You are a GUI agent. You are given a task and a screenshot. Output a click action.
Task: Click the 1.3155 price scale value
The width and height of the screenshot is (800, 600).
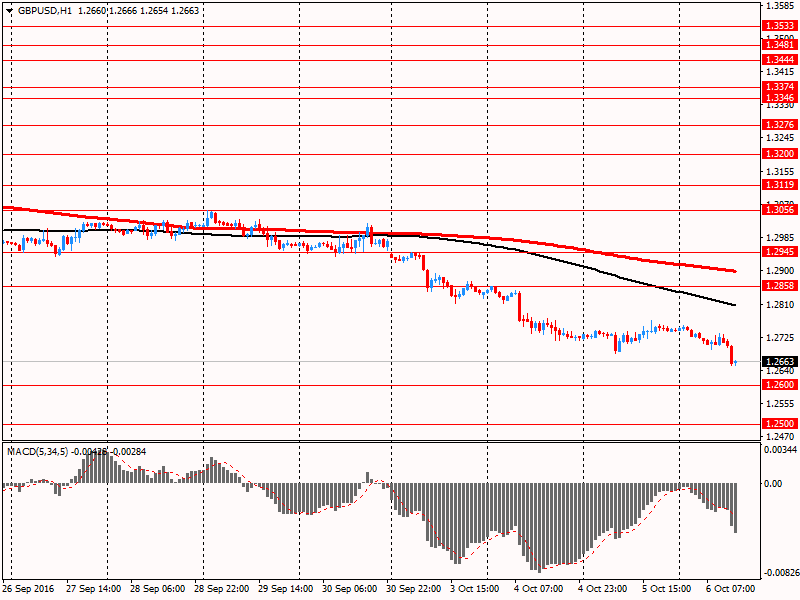click(x=781, y=171)
